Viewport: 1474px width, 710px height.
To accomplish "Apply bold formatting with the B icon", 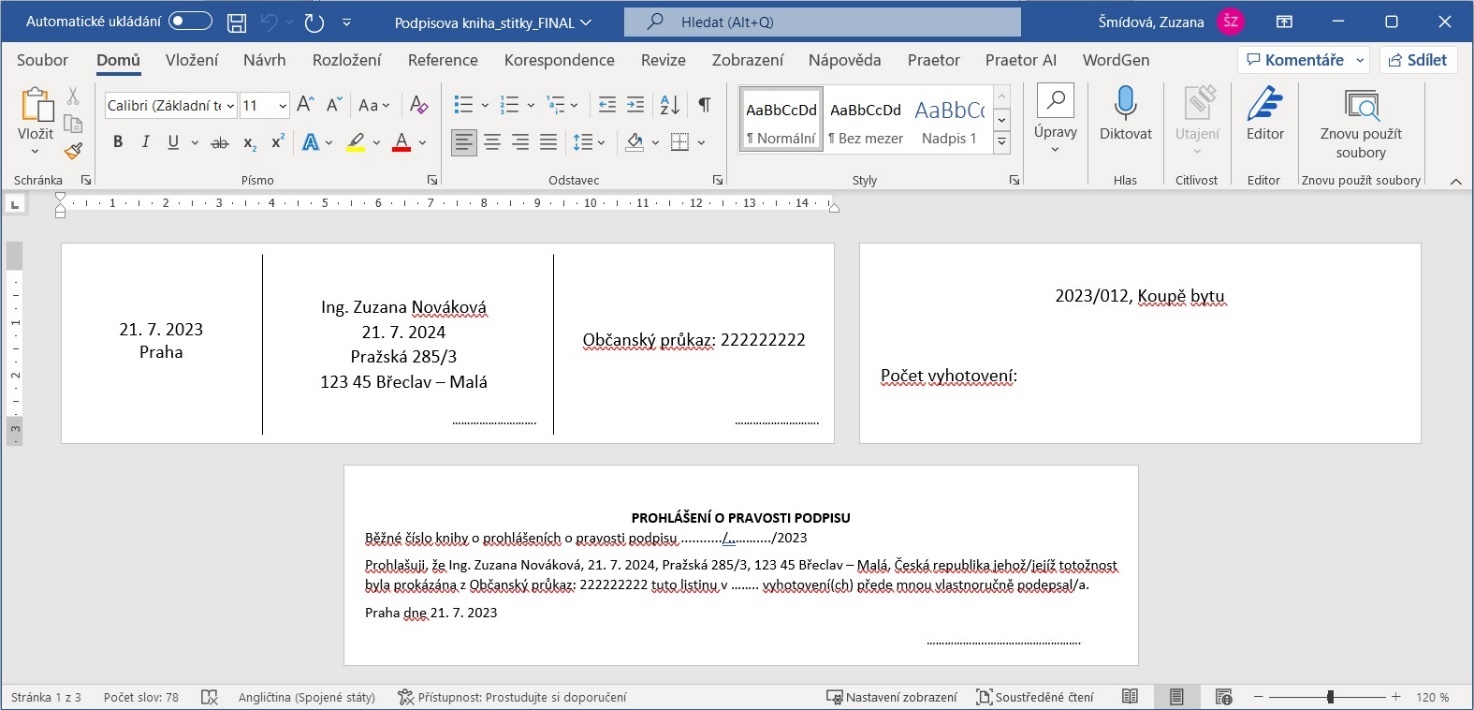I will pyautogui.click(x=117, y=141).
